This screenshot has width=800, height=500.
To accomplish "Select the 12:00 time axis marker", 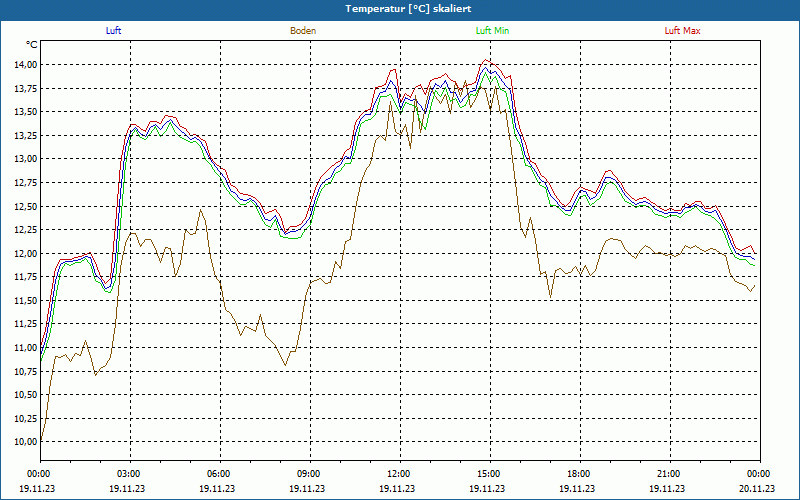I will pyautogui.click(x=399, y=474).
